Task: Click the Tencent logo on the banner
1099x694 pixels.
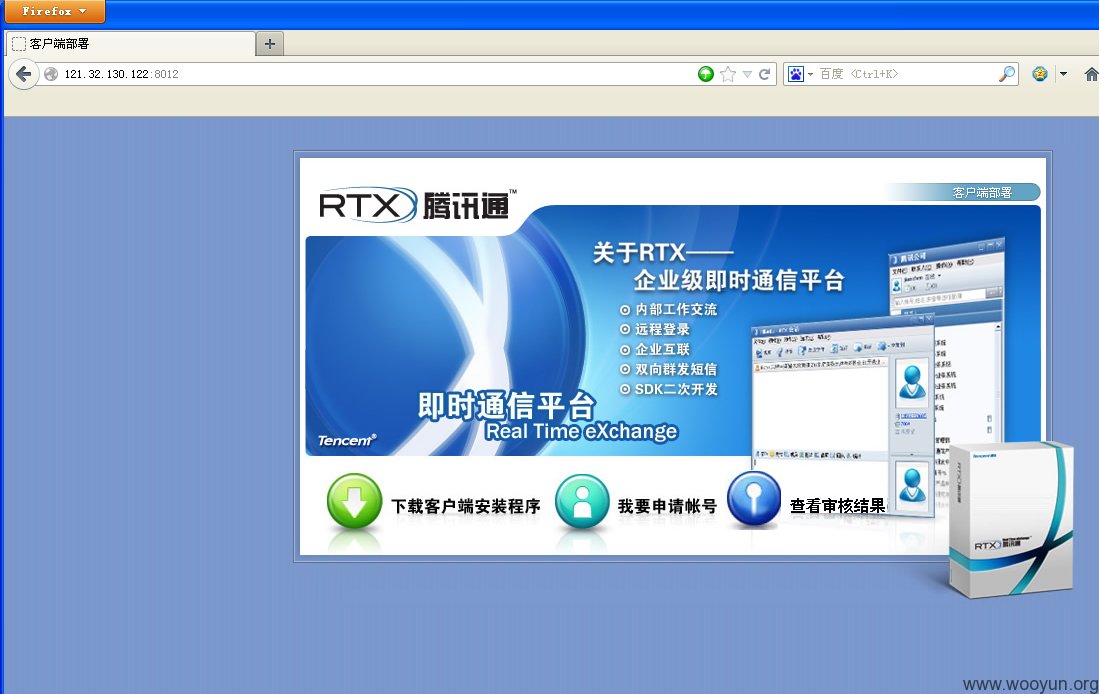Action: [x=347, y=440]
